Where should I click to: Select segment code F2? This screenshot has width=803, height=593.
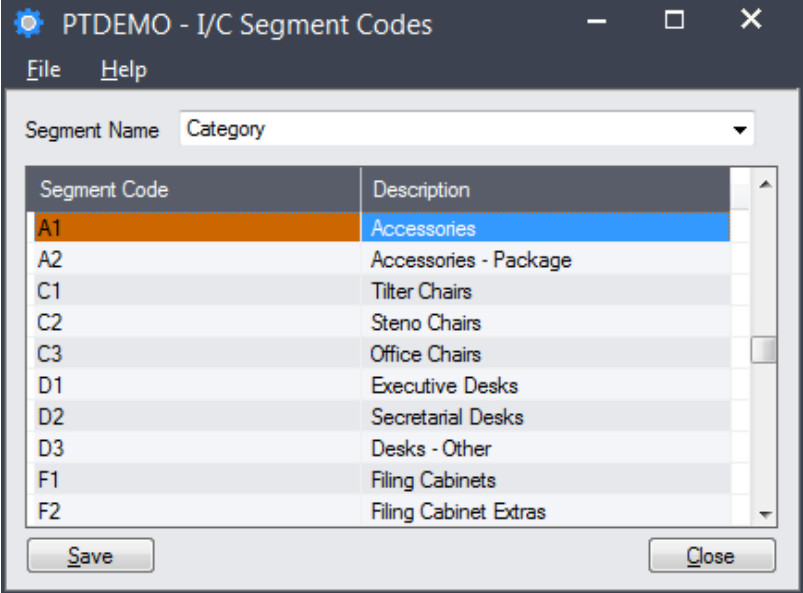tap(197, 511)
